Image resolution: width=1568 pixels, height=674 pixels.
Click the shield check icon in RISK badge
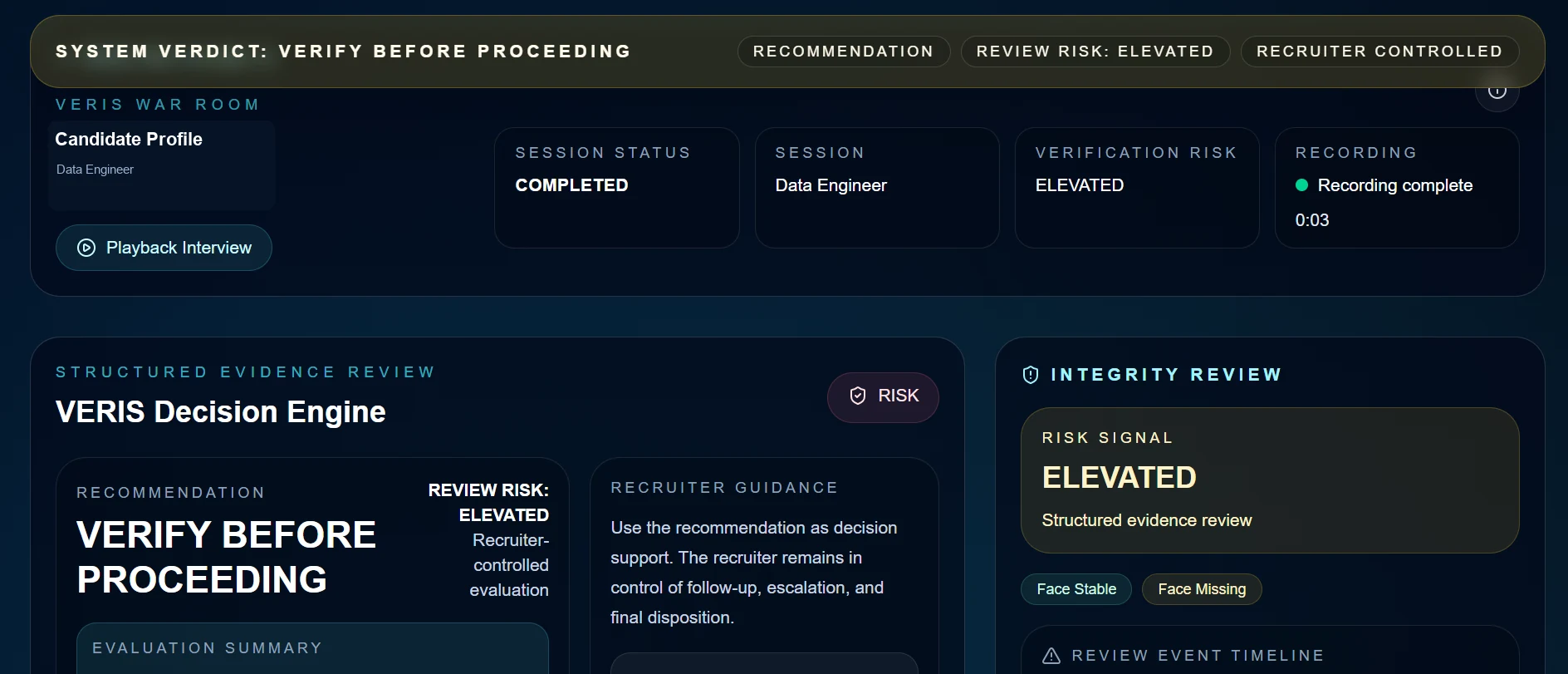point(858,396)
